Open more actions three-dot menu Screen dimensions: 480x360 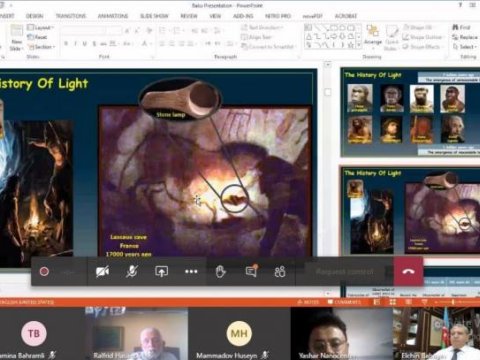191,272
